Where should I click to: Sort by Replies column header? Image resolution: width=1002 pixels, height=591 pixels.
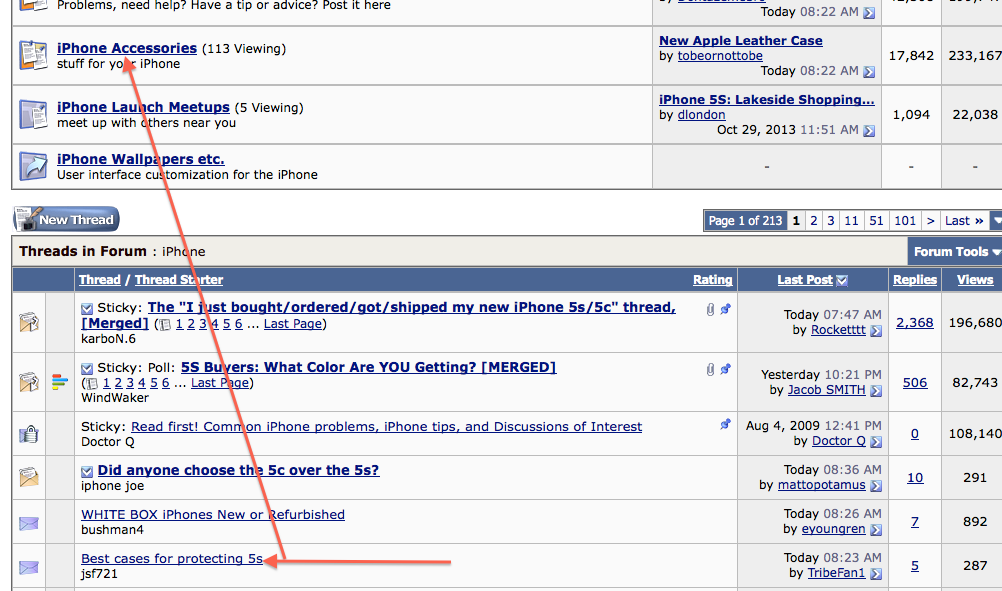pyautogui.click(x=914, y=279)
